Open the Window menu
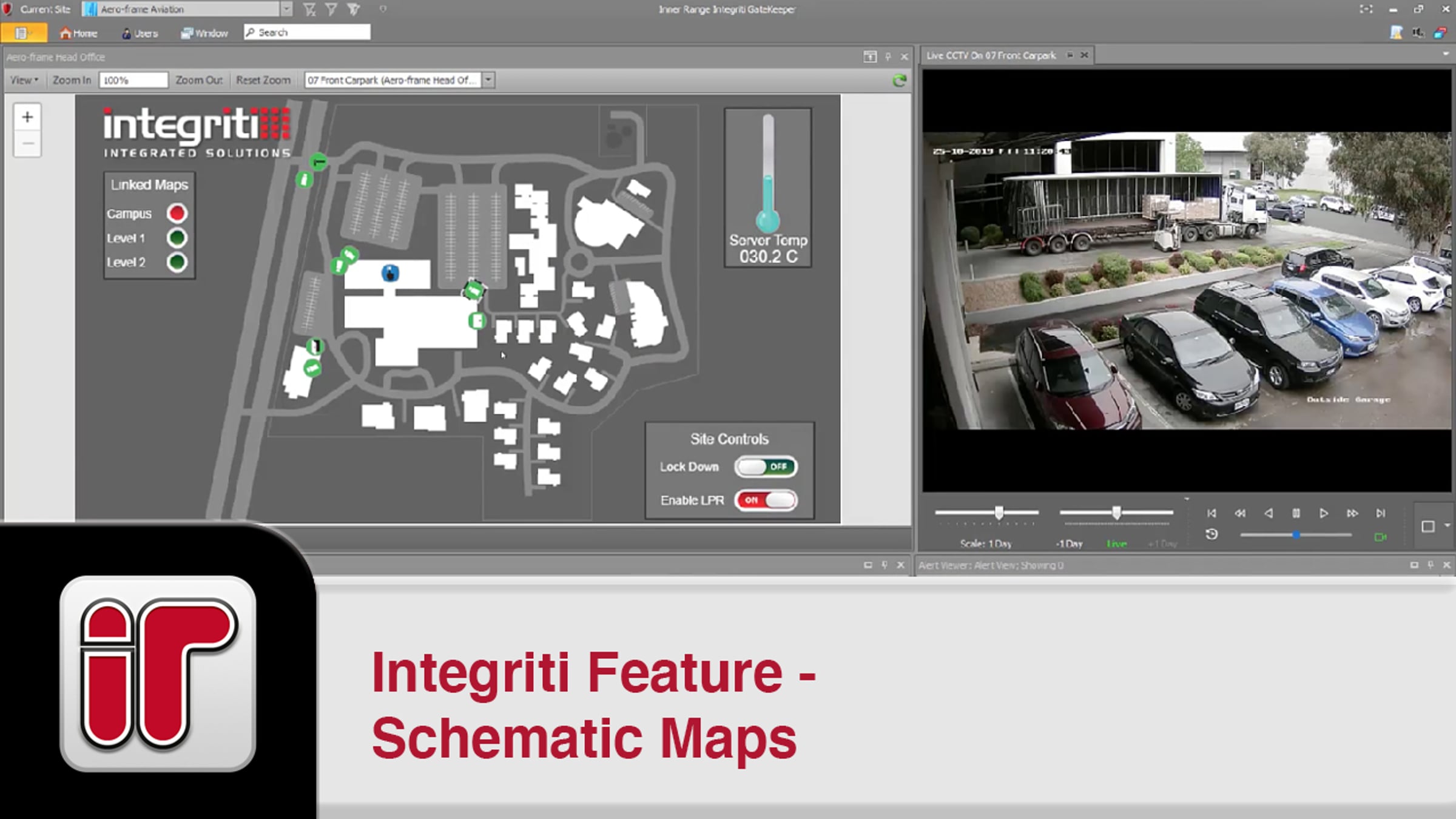This screenshot has height=819, width=1456. tap(204, 33)
